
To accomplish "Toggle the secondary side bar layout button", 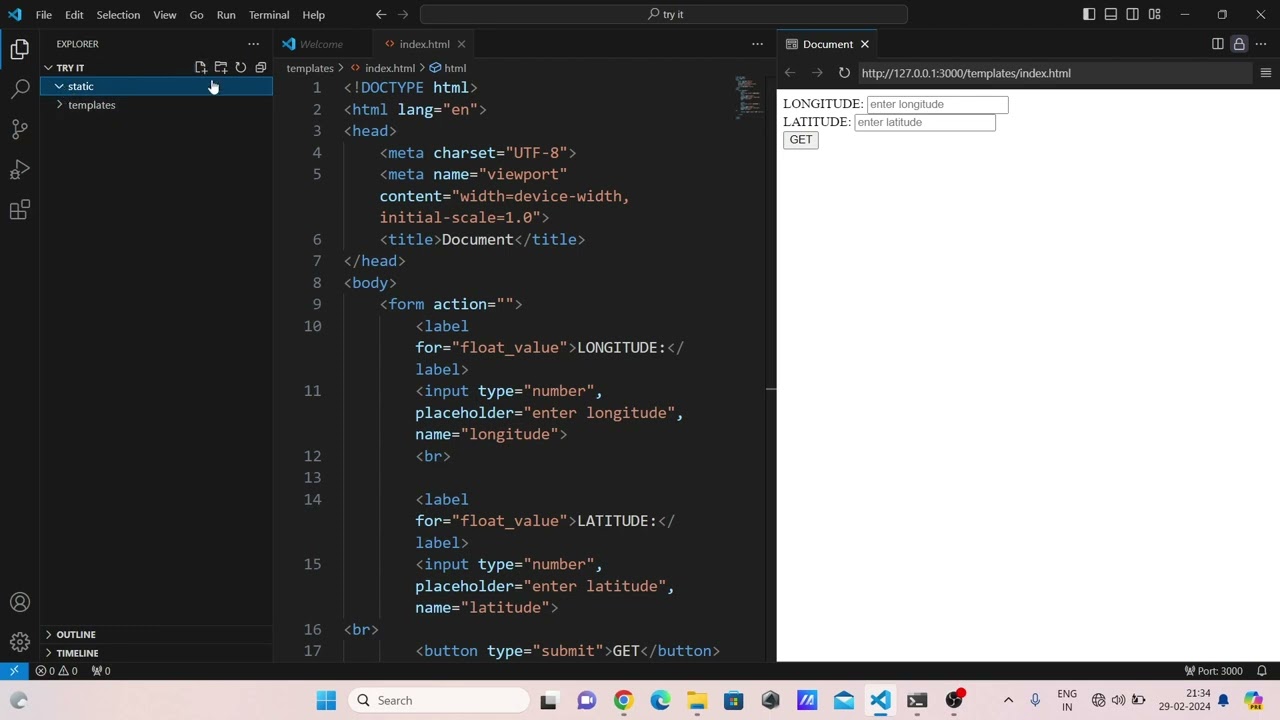I will point(1133,14).
